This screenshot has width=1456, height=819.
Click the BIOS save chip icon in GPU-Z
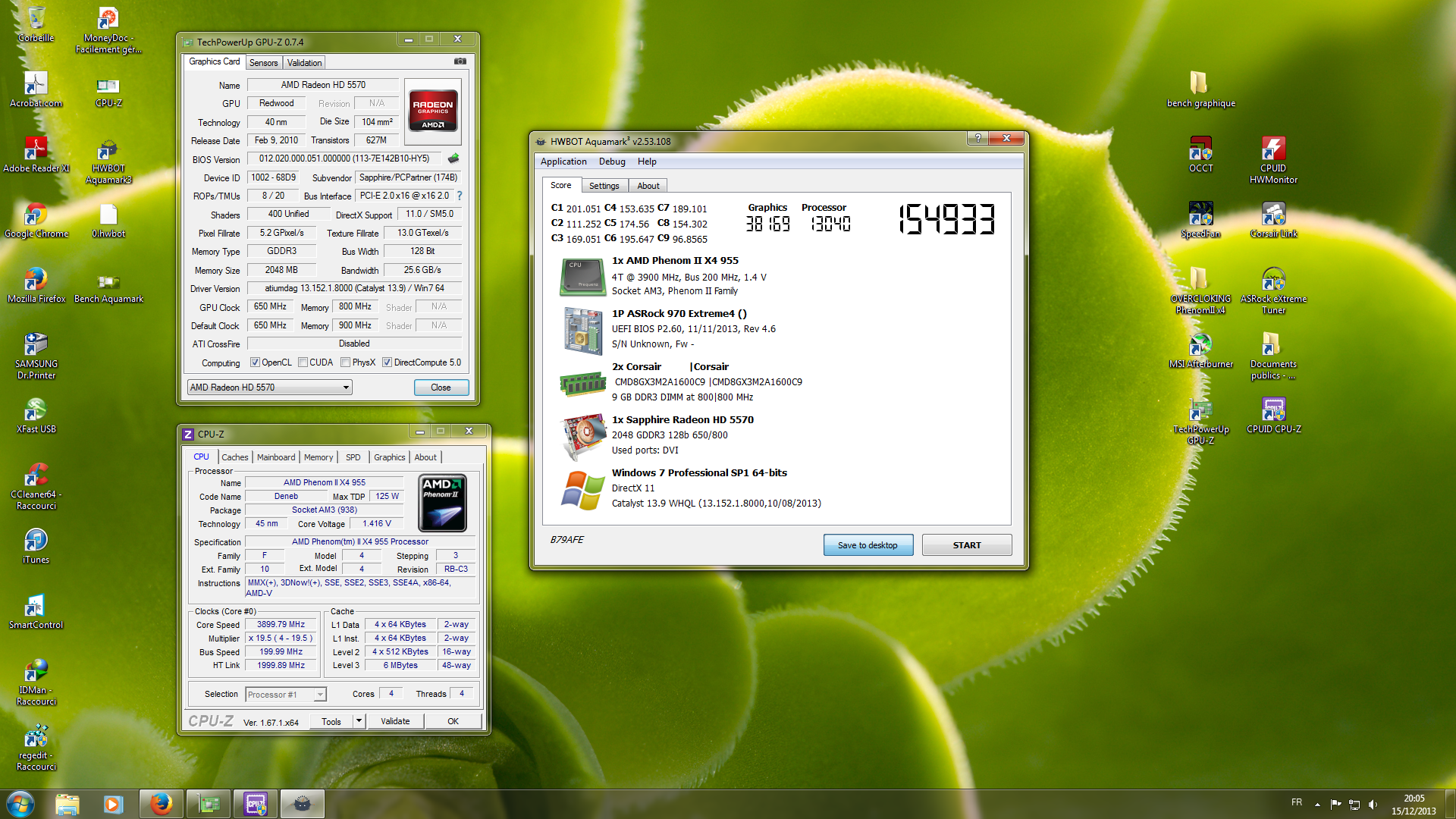tap(453, 158)
